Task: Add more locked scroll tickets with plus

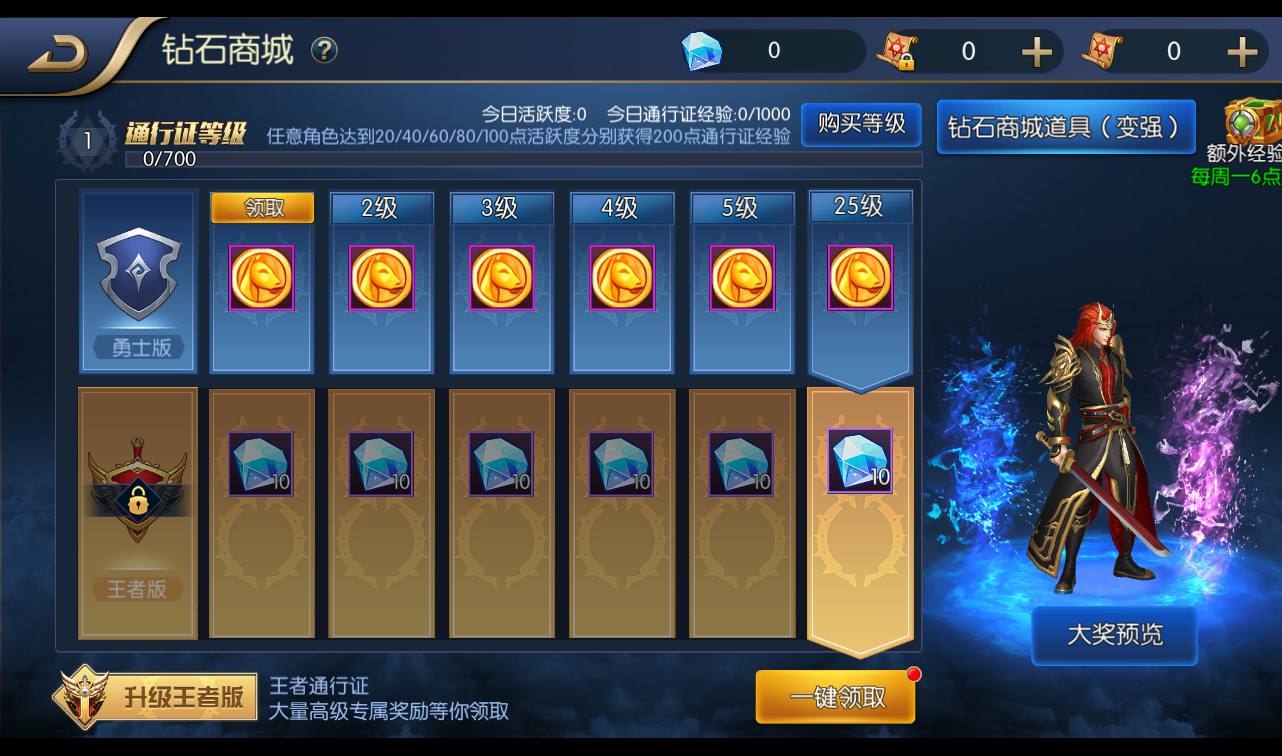Action: click(1037, 51)
